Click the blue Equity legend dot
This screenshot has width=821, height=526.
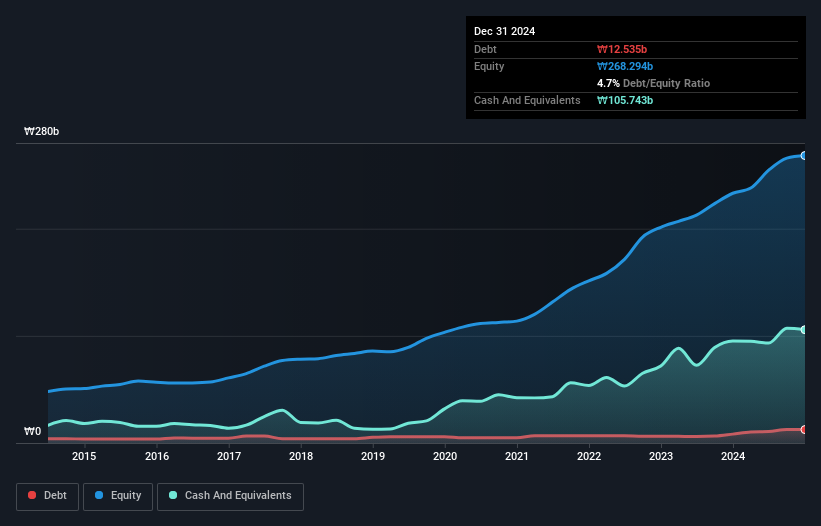point(99,495)
